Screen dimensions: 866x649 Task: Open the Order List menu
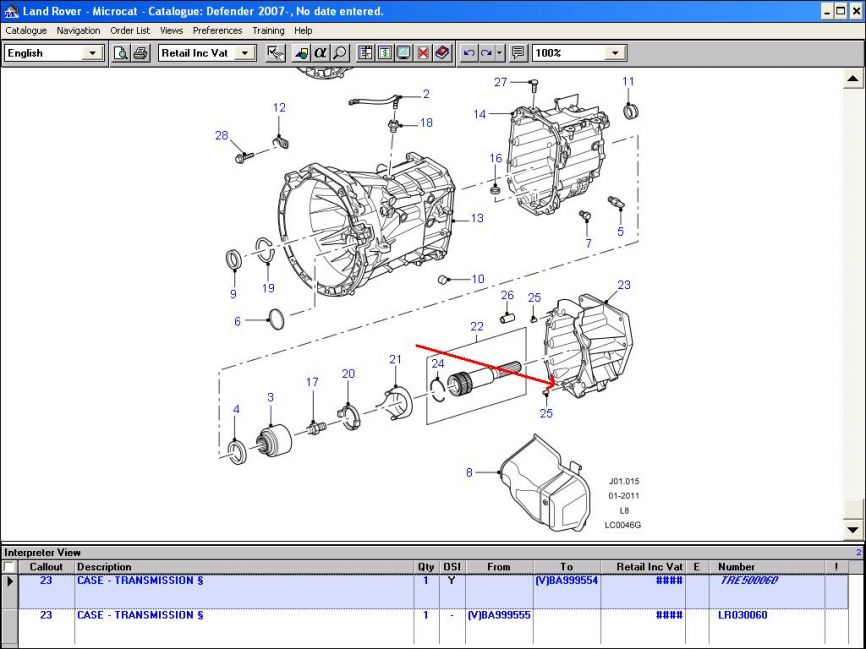(x=130, y=31)
